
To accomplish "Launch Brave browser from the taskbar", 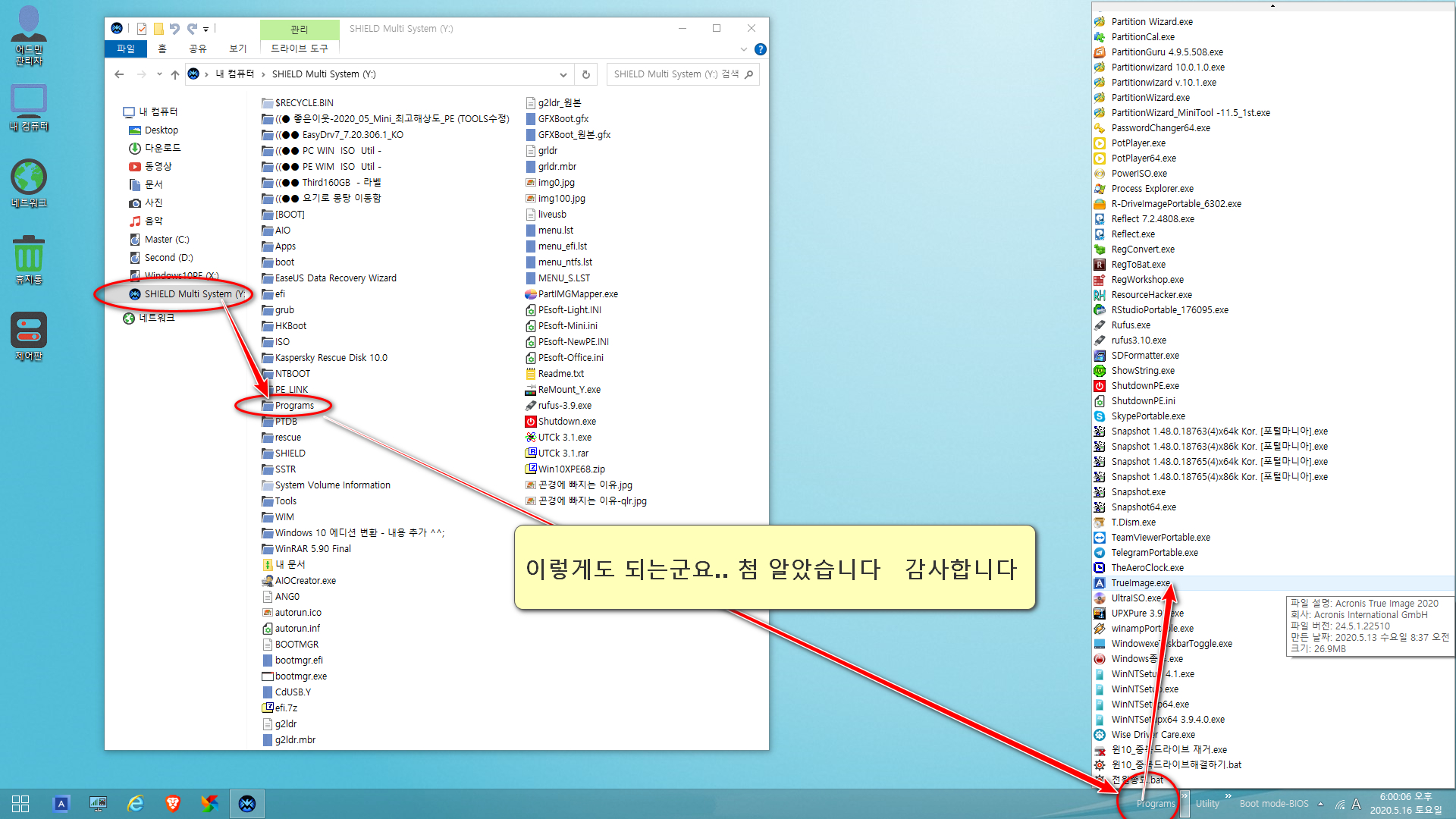I will point(172,804).
